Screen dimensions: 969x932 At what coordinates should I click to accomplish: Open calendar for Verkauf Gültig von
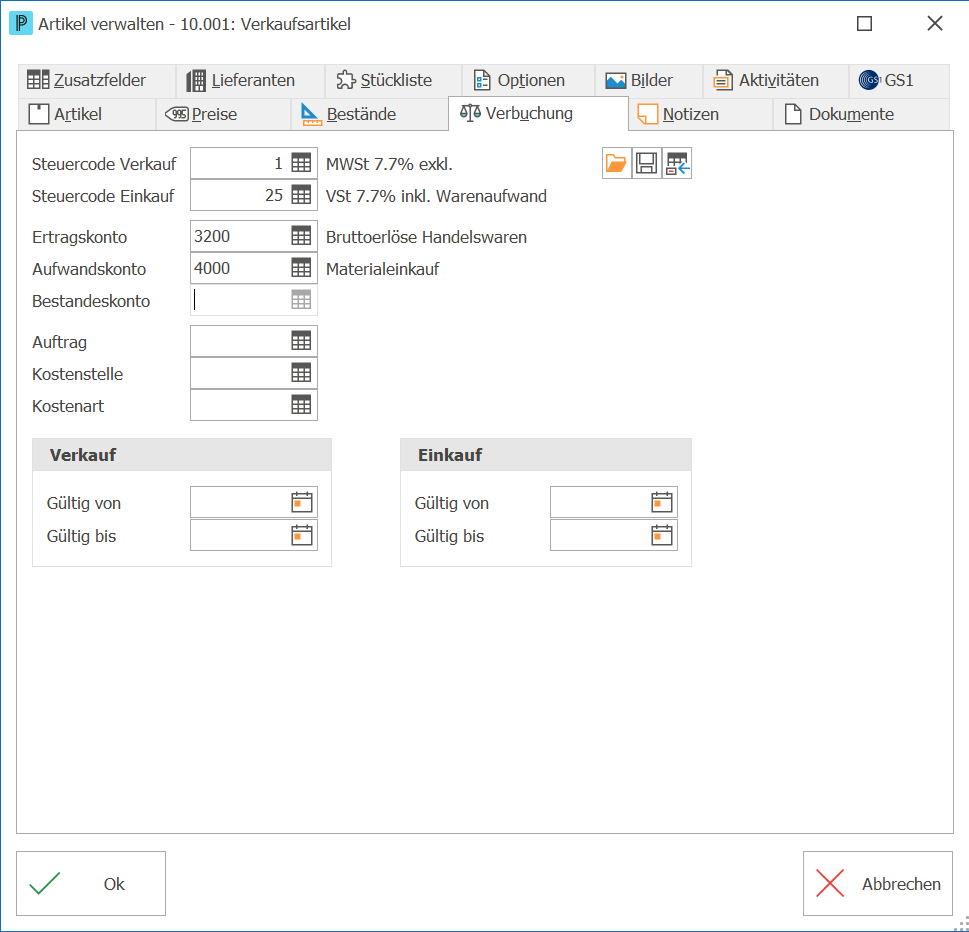302,502
